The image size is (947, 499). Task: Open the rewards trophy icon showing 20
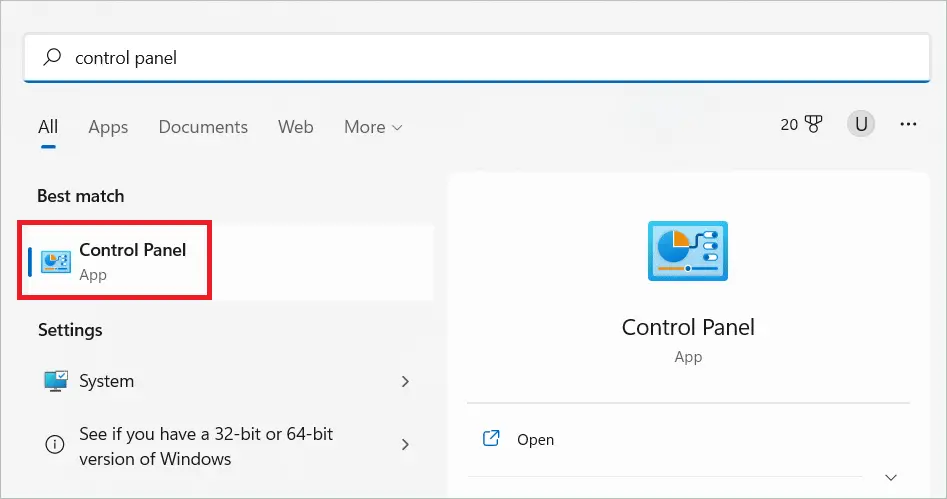pyautogui.click(x=801, y=124)
